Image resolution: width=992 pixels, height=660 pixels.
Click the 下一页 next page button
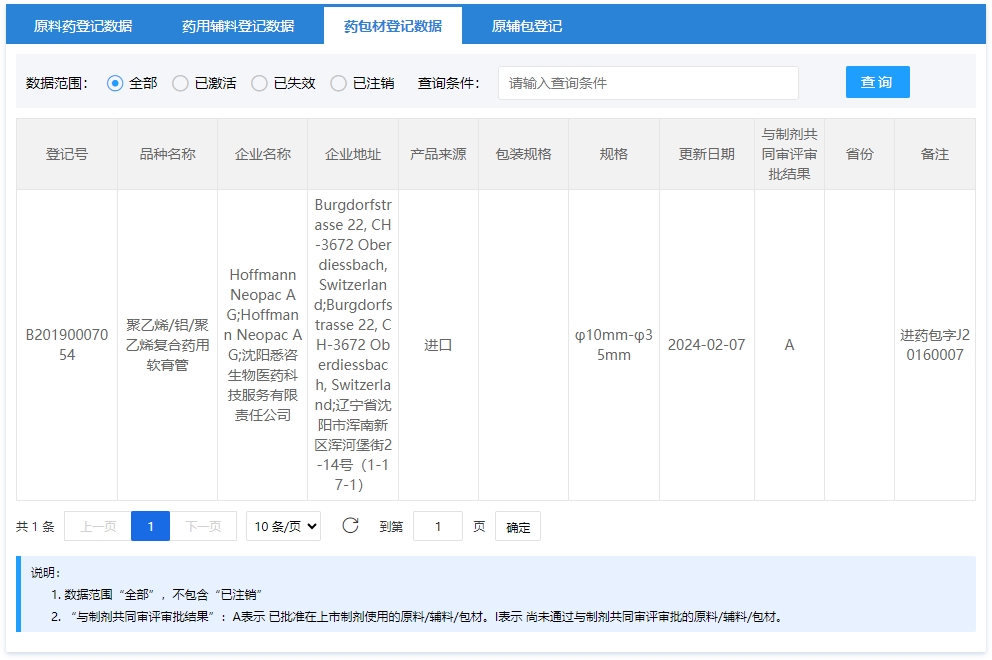pyautogui.click(x=203, y=526)
